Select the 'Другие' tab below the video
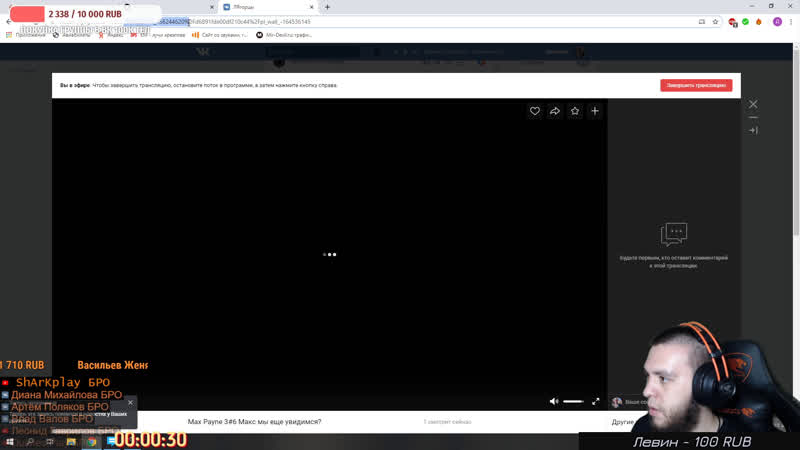 [x=622, y=422]
